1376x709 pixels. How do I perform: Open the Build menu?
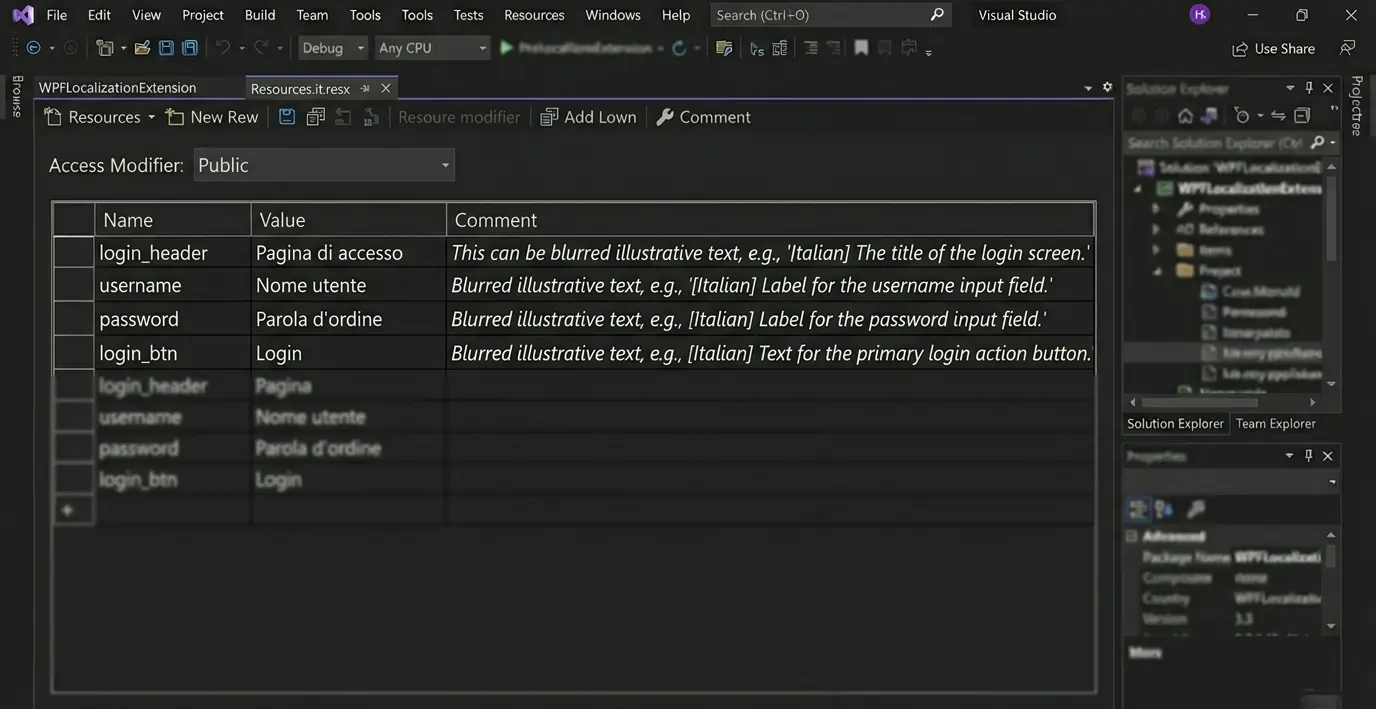(259, 14)
